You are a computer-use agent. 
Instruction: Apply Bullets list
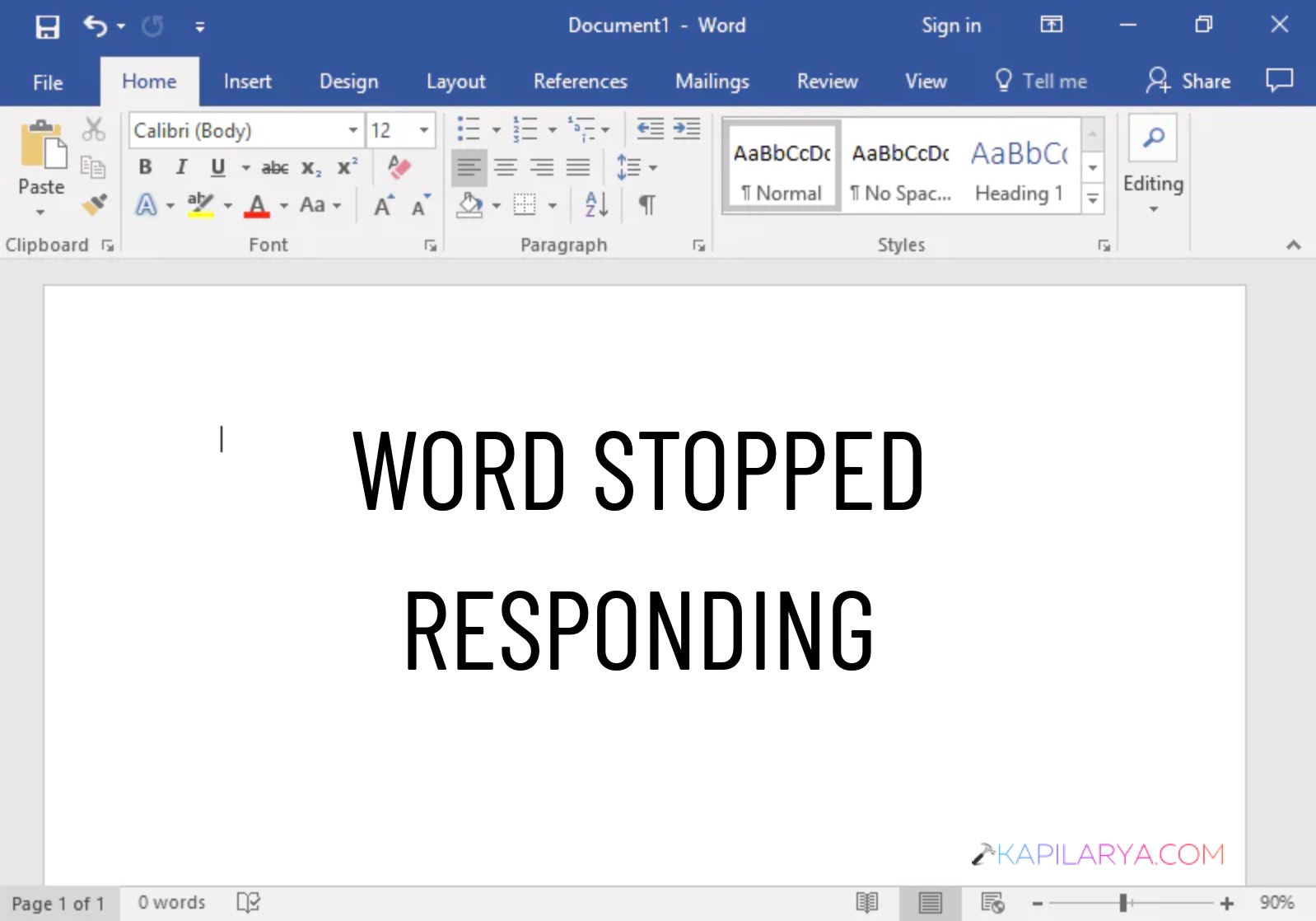[469, 129]
